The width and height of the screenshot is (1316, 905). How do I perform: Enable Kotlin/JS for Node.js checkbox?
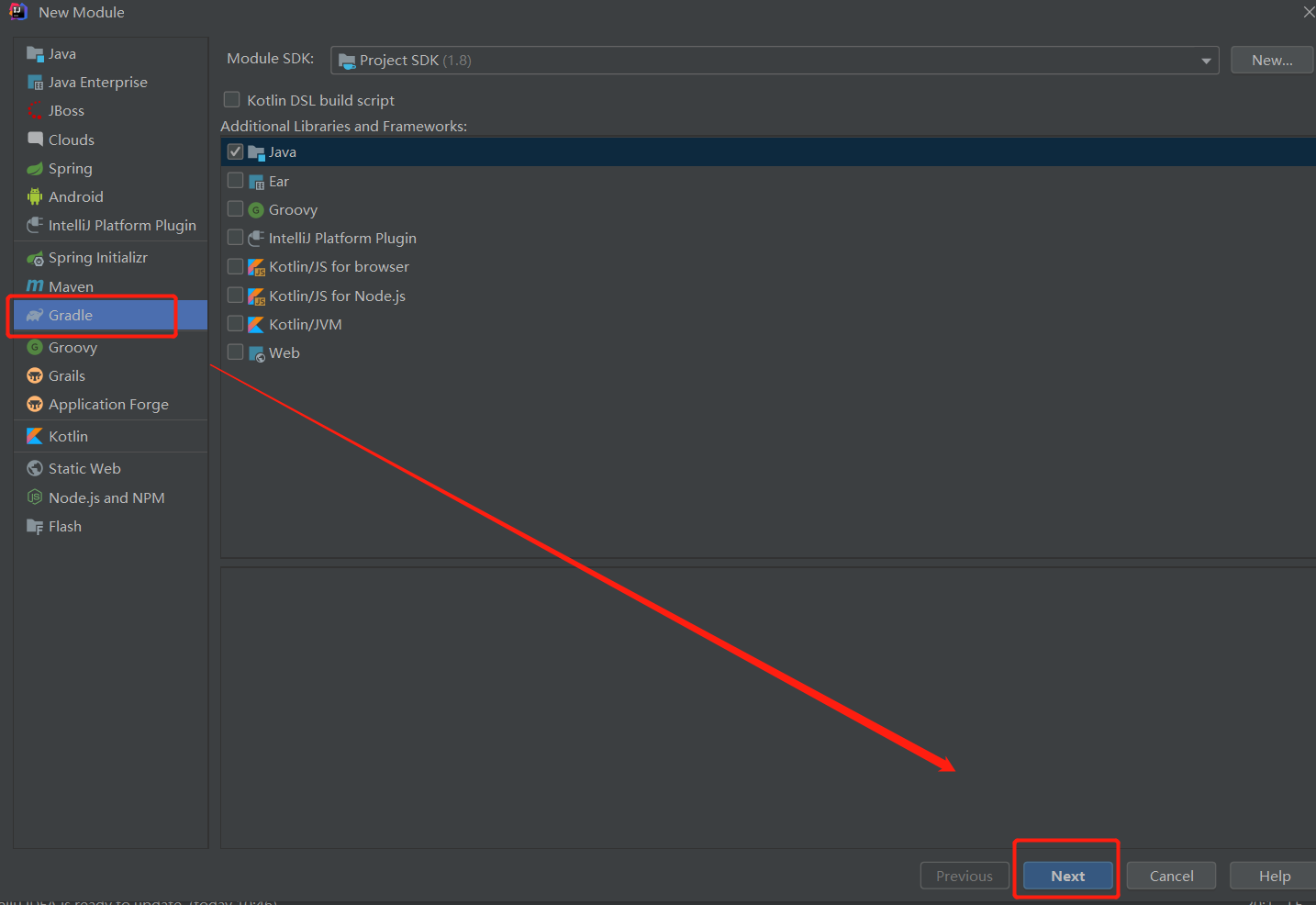[236, 295]
